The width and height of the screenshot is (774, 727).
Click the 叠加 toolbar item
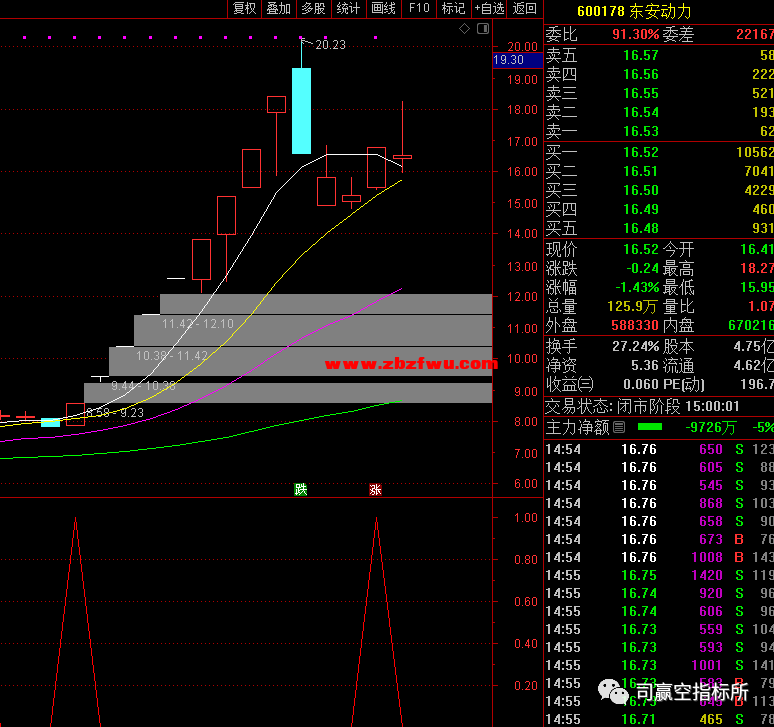pos(278,8)
